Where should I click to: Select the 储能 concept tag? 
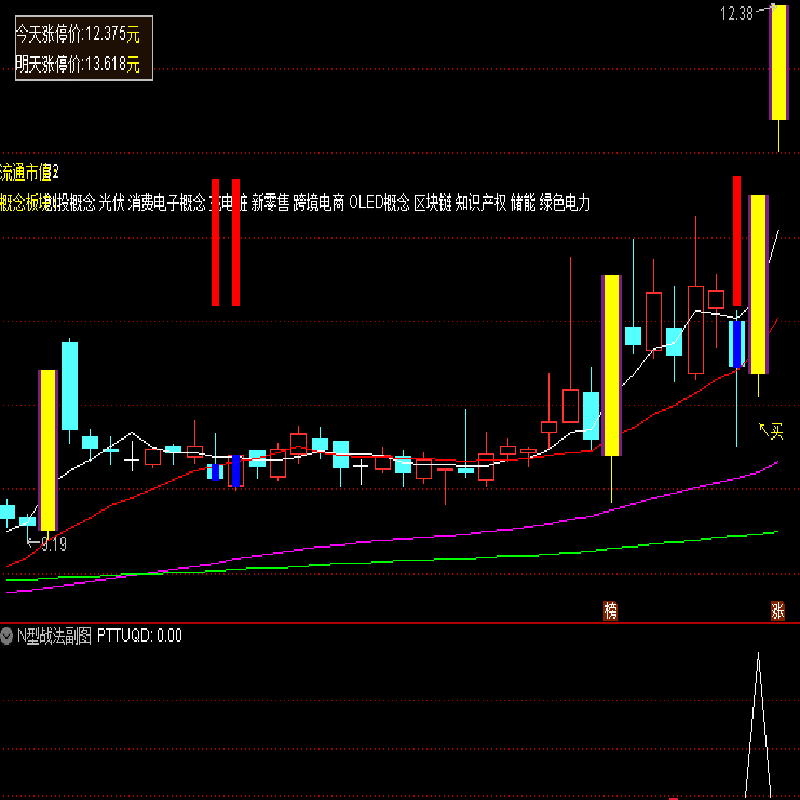tap(523, 203)
